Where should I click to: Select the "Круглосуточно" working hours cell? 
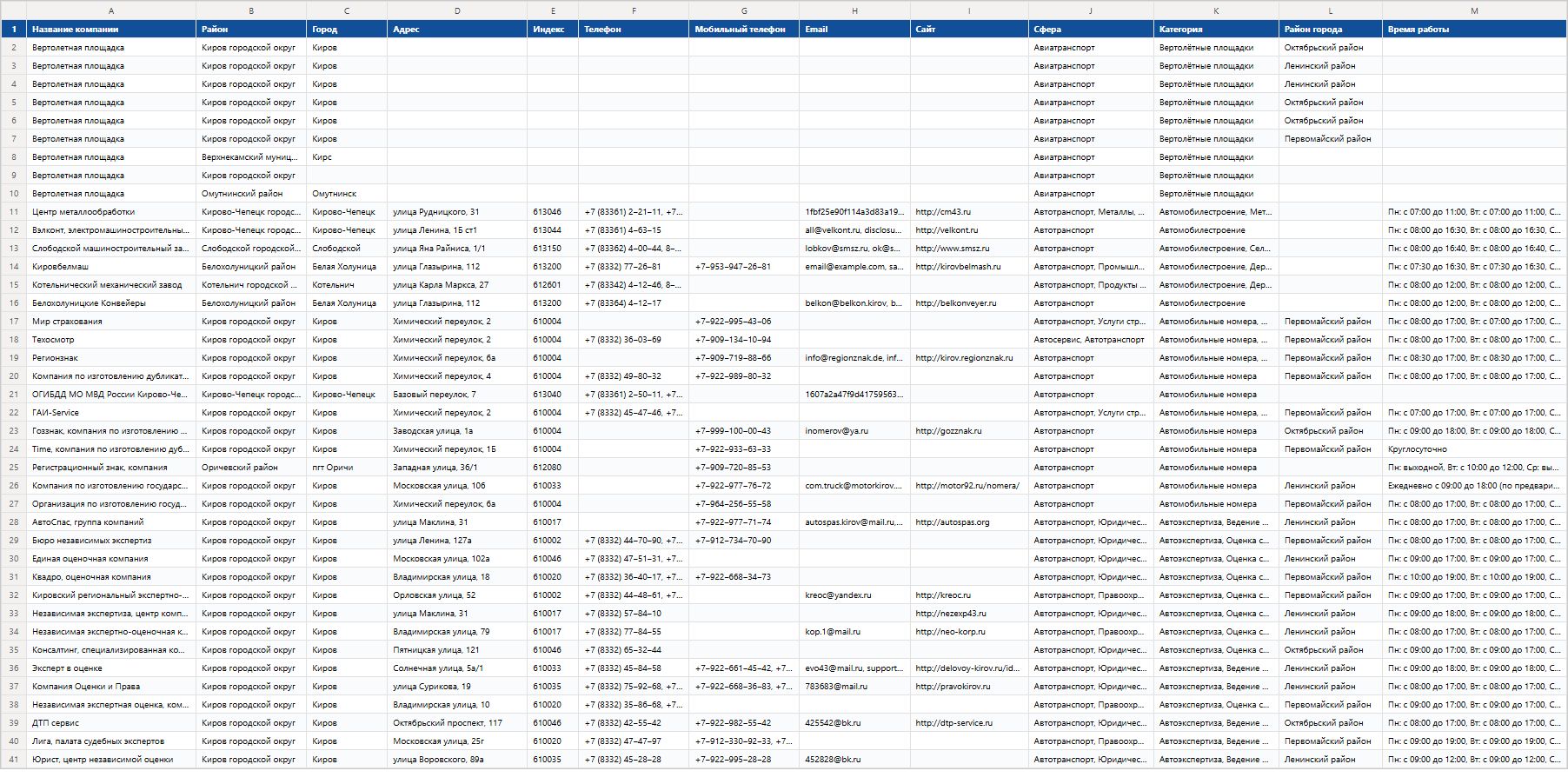pos(1474,449)
